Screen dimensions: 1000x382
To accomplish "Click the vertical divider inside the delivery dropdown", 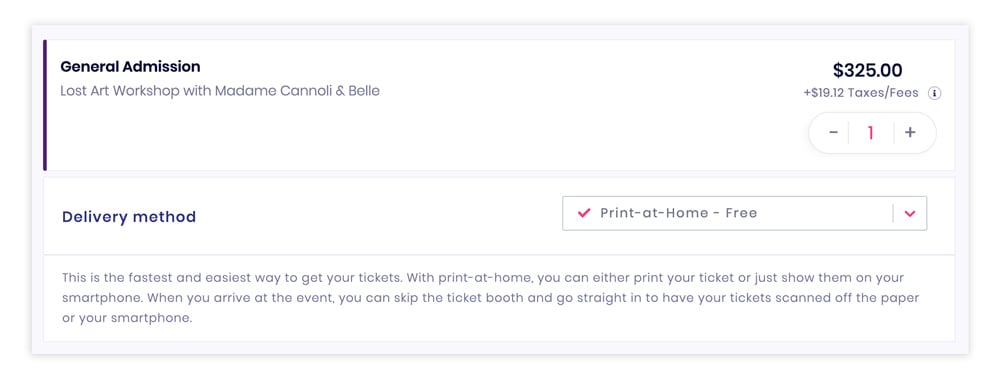I will pos(893,214).
